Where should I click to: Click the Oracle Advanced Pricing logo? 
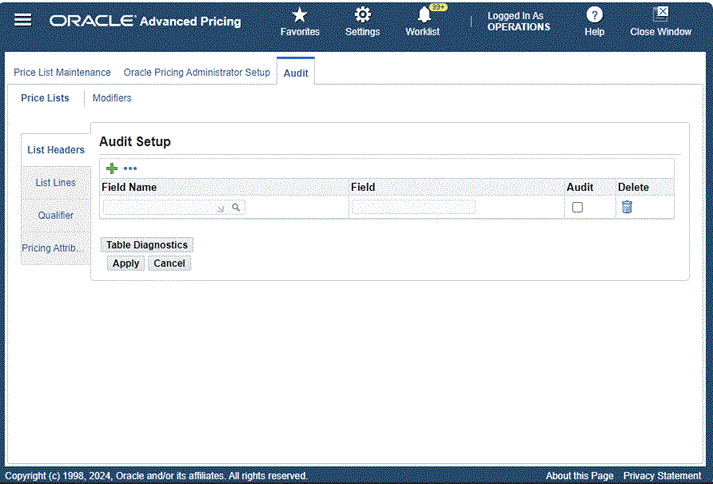pos(145,21)
